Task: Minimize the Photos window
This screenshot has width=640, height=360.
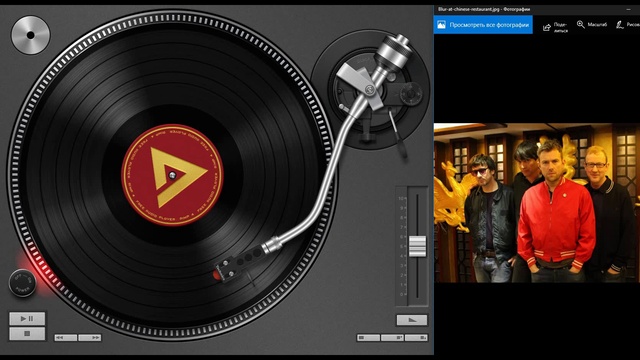Action: click(629, 9)
